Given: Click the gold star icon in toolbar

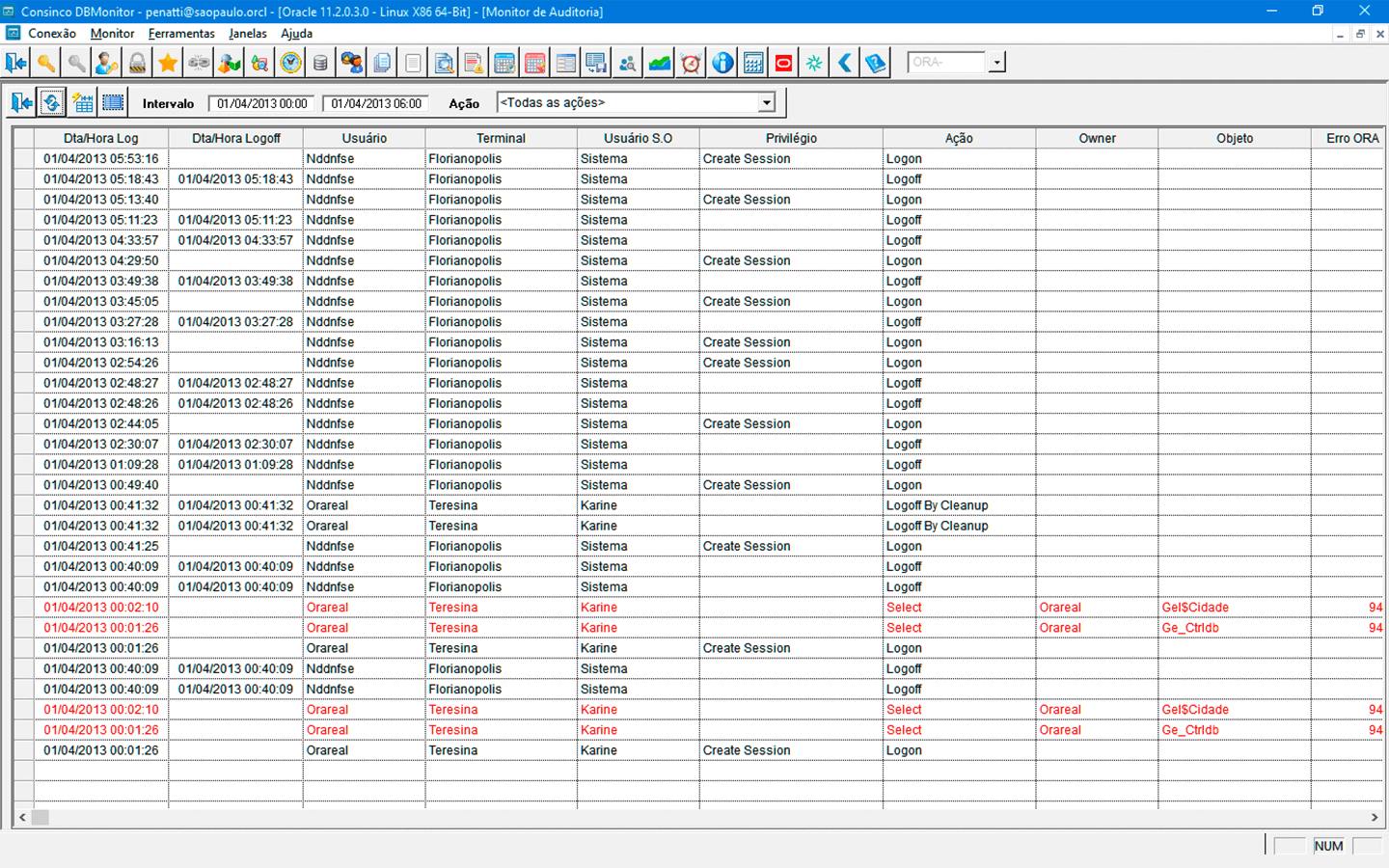Looking at the screenshot, I should pos(168,63).
